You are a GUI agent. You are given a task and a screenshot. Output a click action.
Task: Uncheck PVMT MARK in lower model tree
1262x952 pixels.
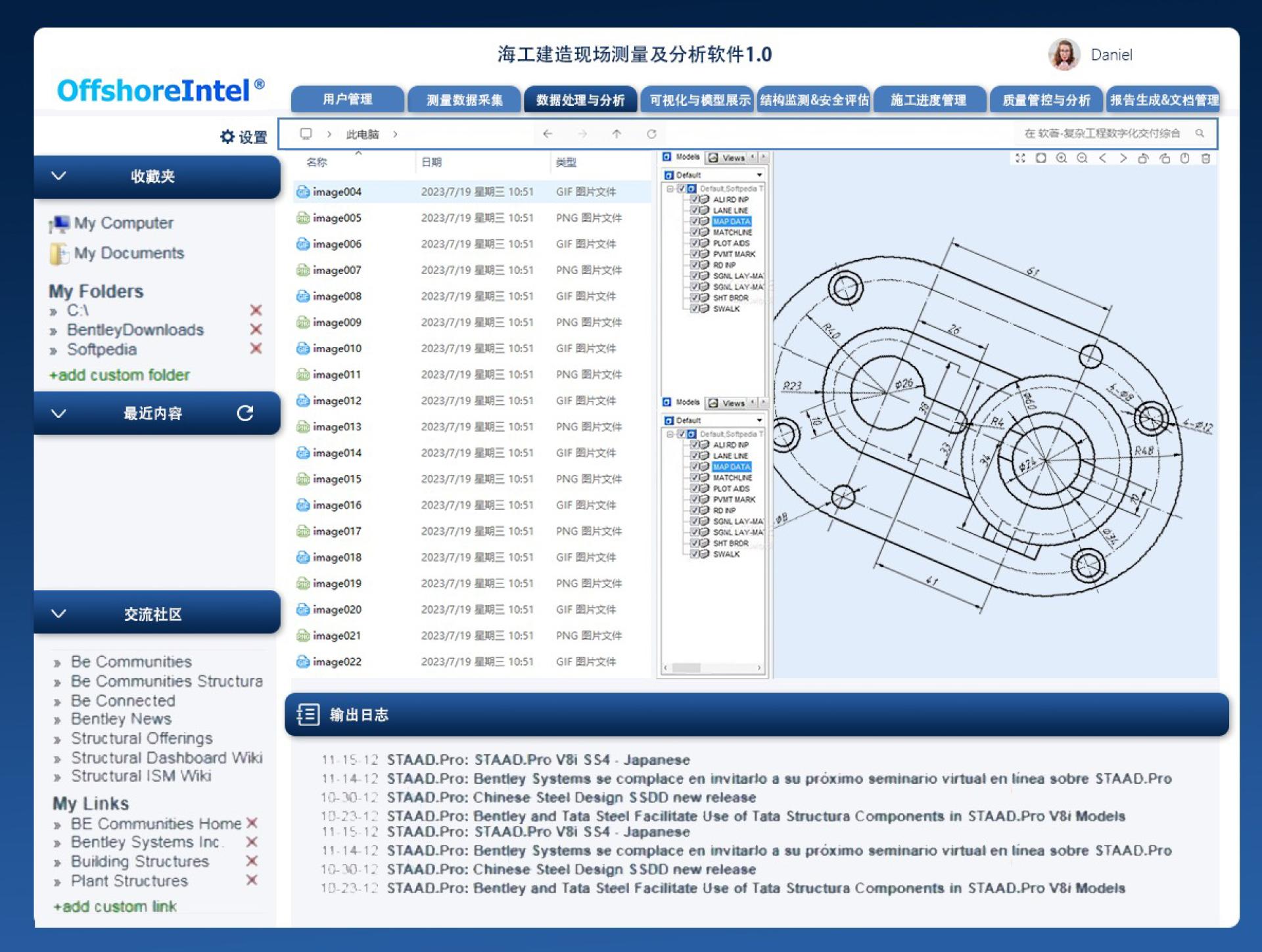pos(695,499)
